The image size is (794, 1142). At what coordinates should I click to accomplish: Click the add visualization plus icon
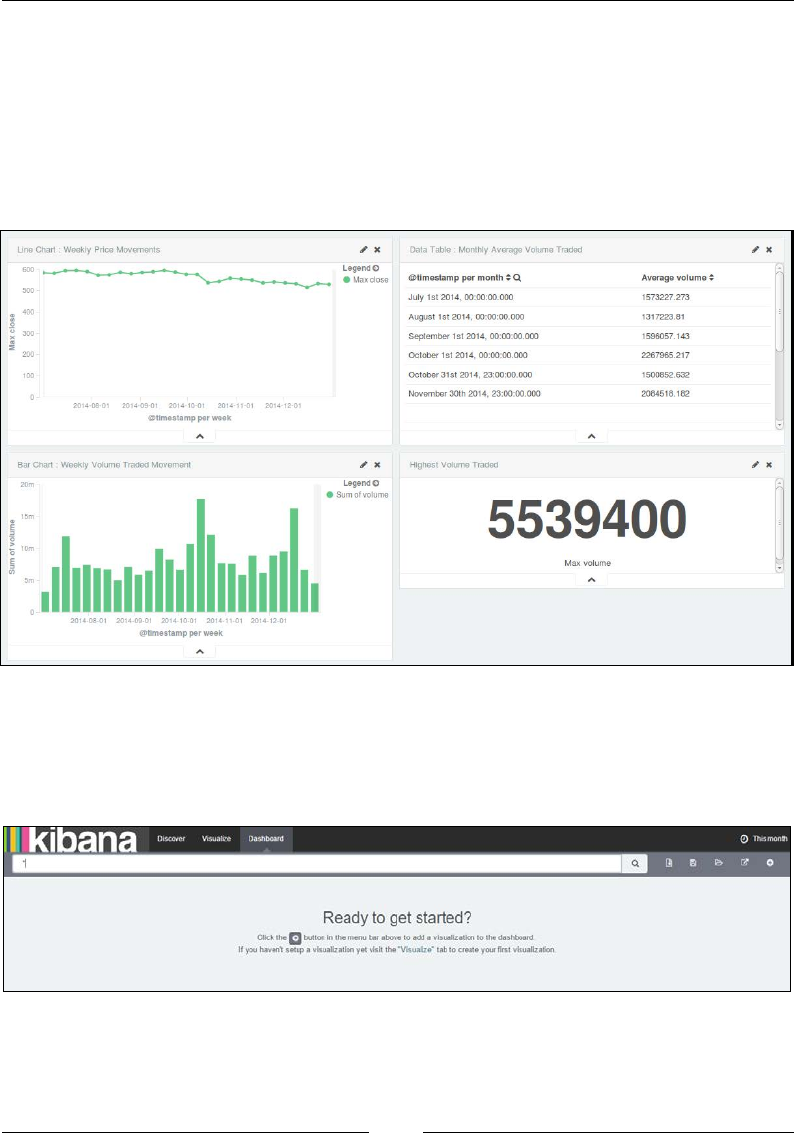coord(770,863)
